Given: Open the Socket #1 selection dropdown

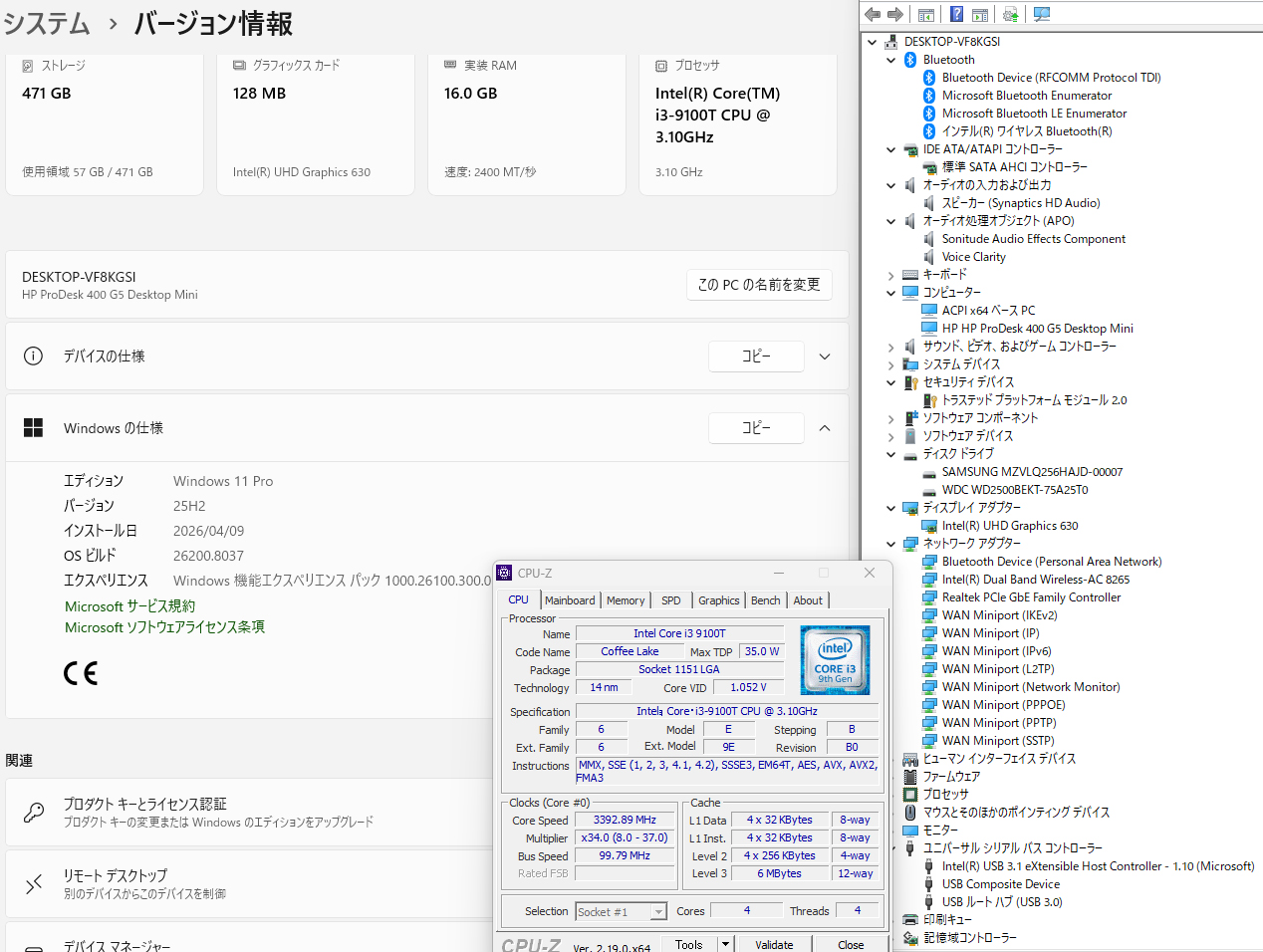Looking at the screenshot, I should point(658,912).
